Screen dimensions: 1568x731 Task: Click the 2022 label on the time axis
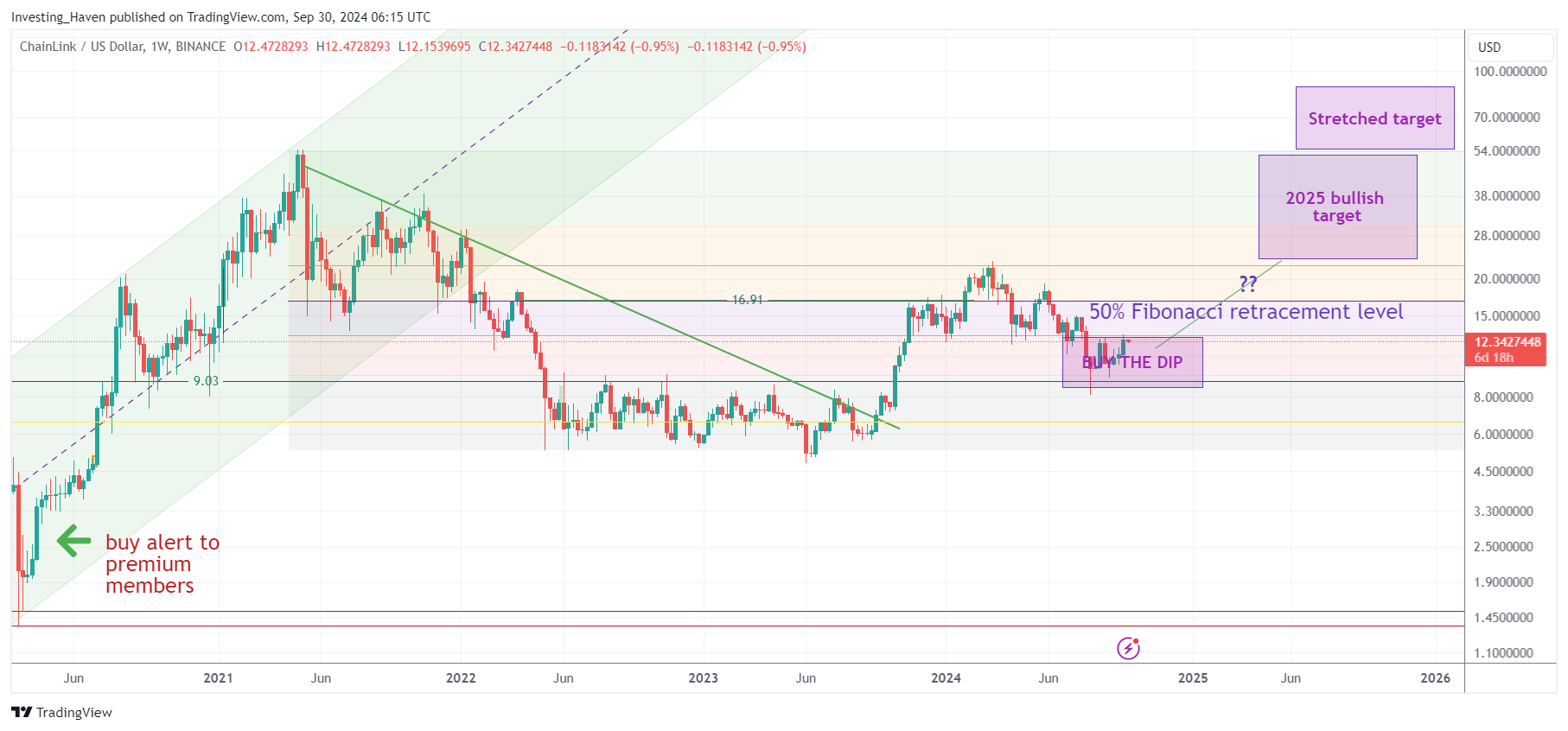tap(461, 677)
